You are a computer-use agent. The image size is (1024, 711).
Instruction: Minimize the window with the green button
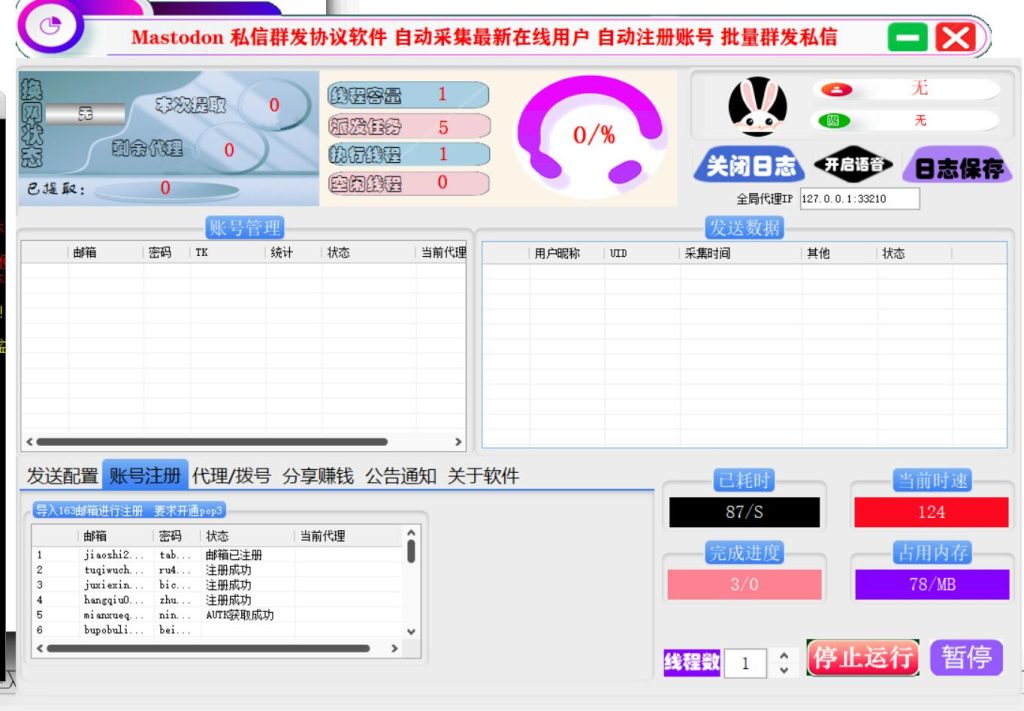907,38
